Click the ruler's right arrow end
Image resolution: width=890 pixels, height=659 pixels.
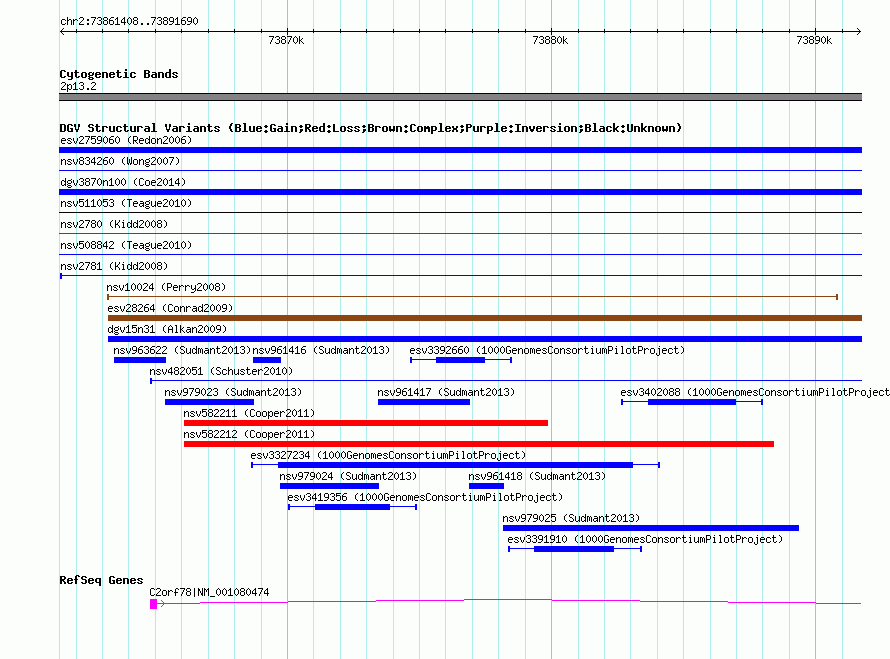(859, 31)
